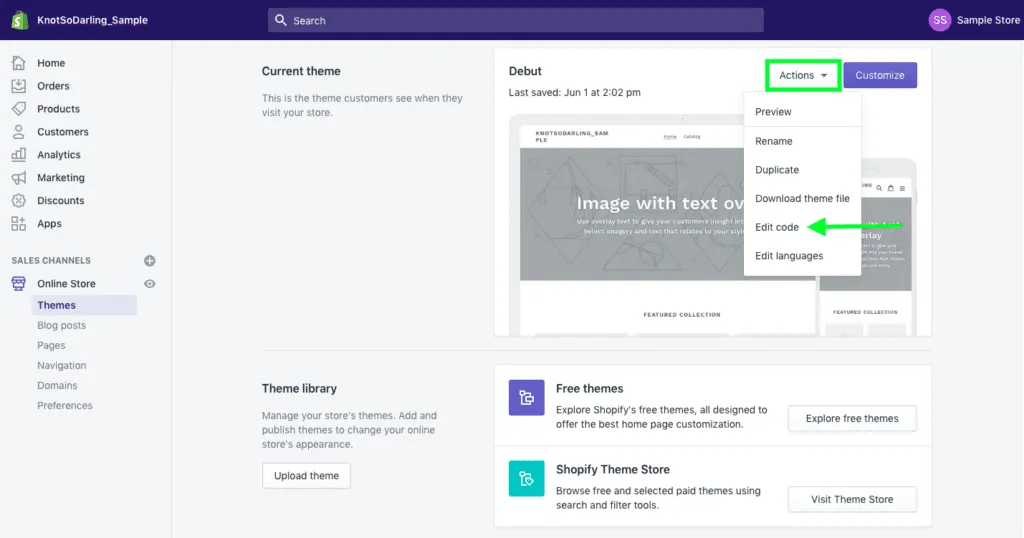Click the Customize button

(x=880, y=75)
